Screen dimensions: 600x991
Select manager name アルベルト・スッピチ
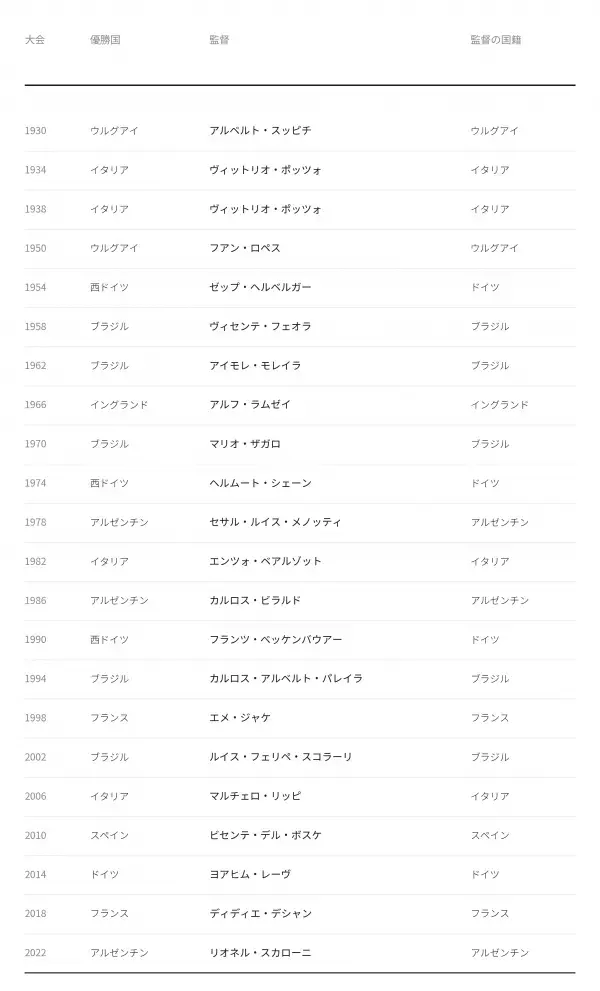click(x=260, y=131)
